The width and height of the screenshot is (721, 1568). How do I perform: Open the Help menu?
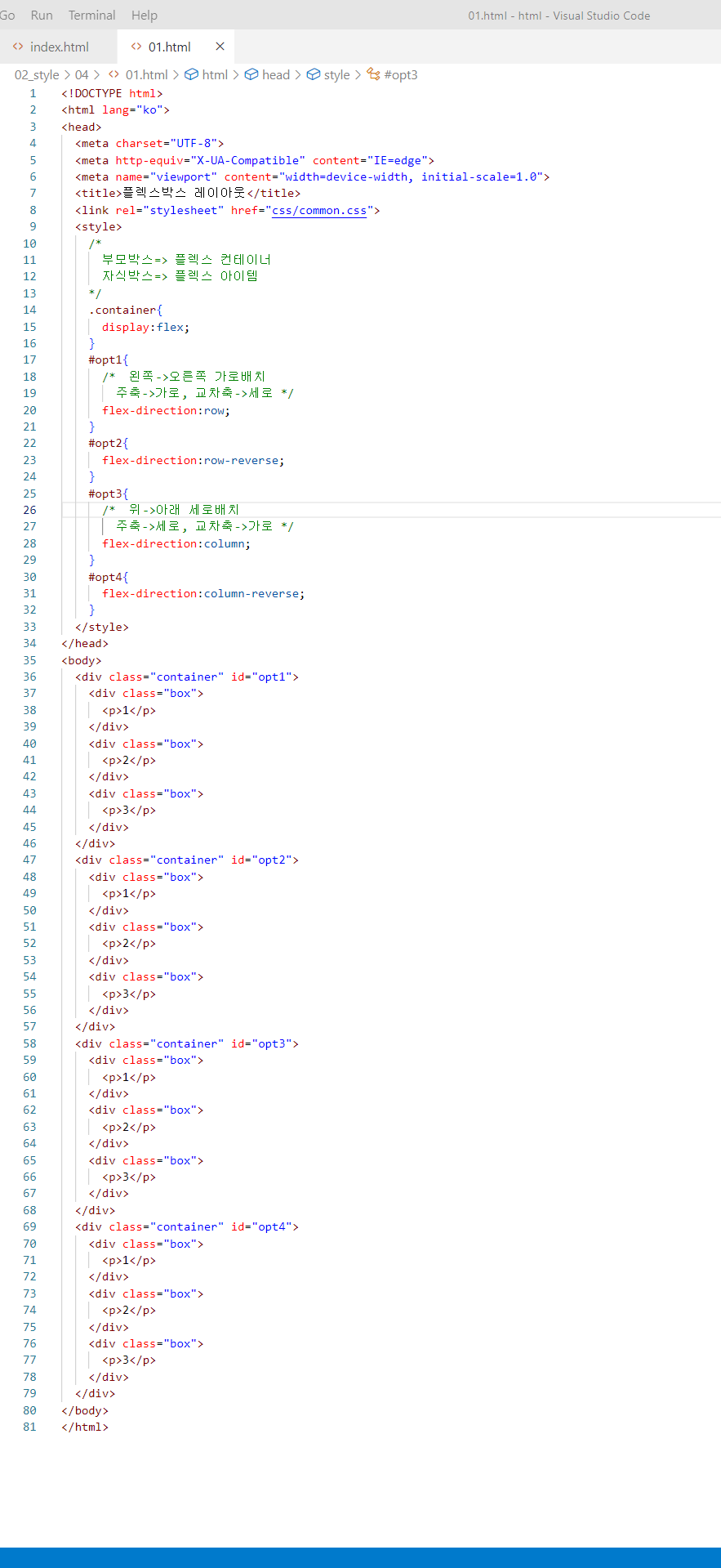(145, 16)
